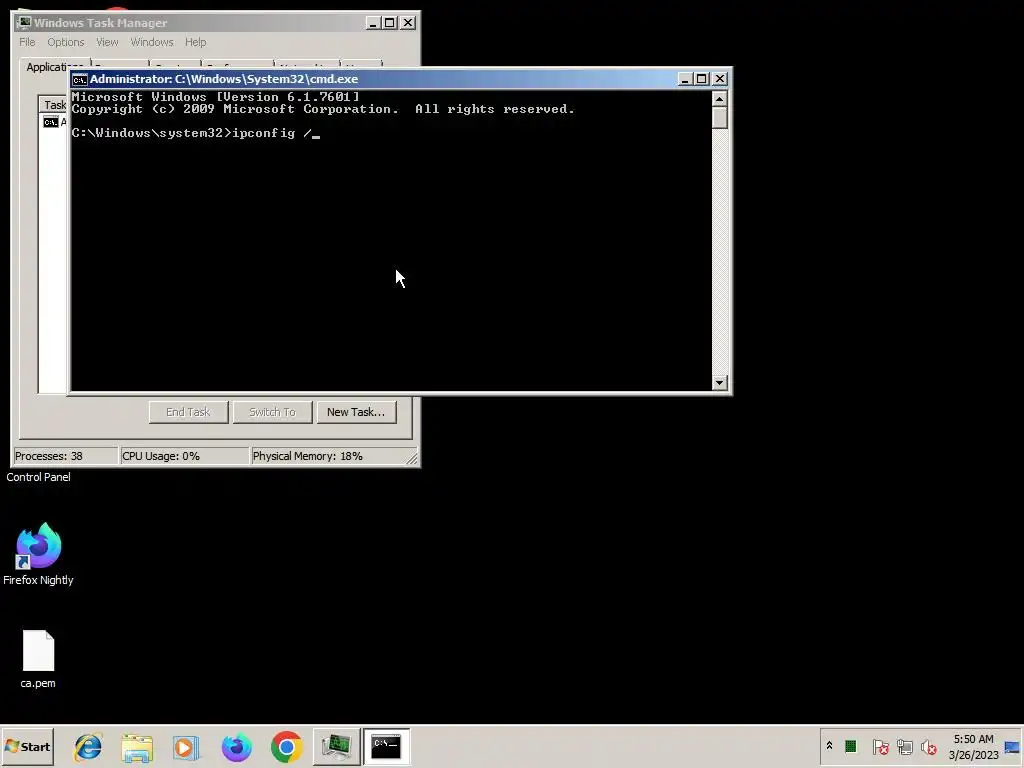Screen dimensions: 1024x768
Task: Minimize the Windows Task Manager window
Action: 373,23
